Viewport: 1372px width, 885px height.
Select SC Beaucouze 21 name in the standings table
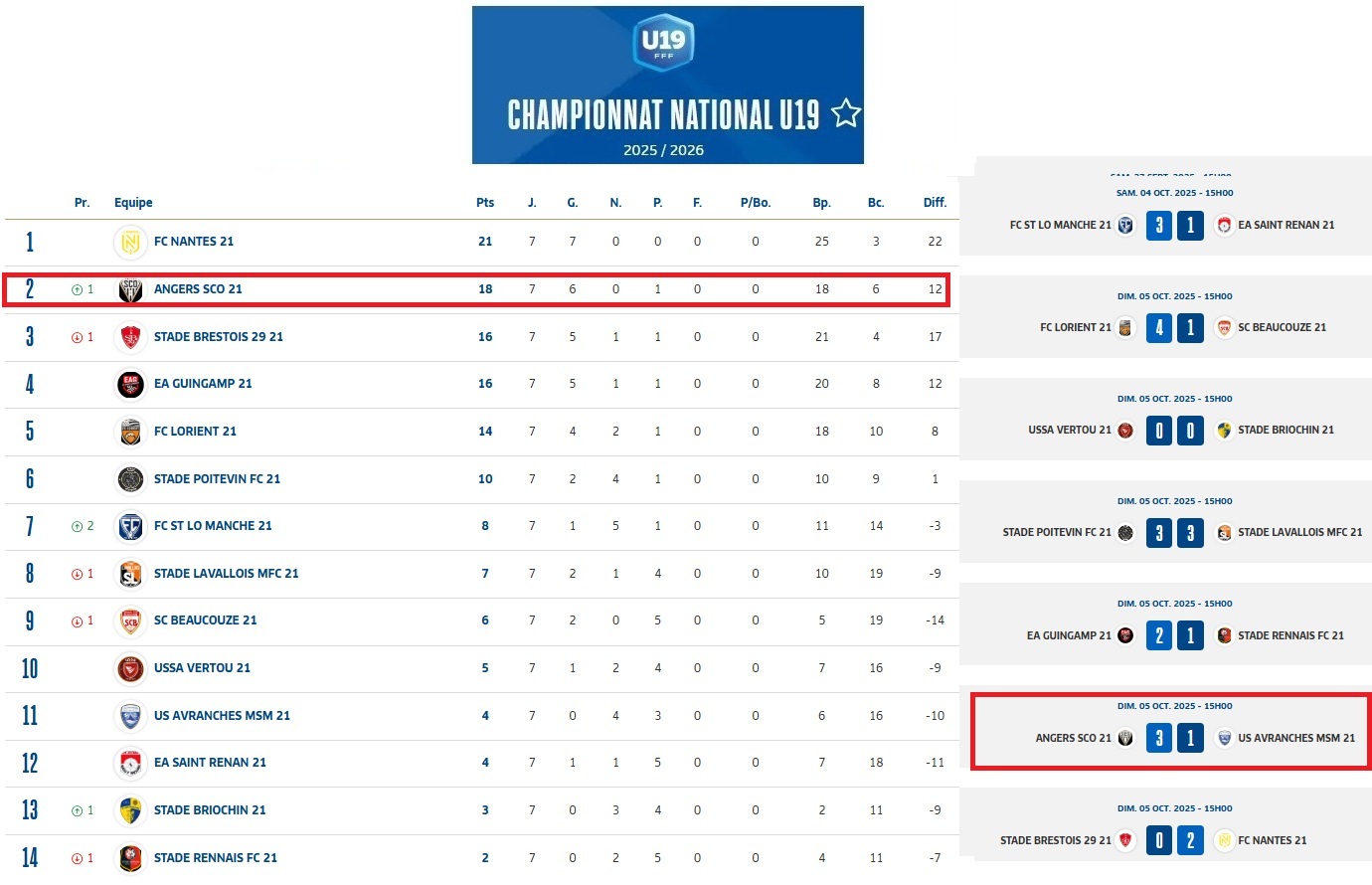[x=205, y=620]
